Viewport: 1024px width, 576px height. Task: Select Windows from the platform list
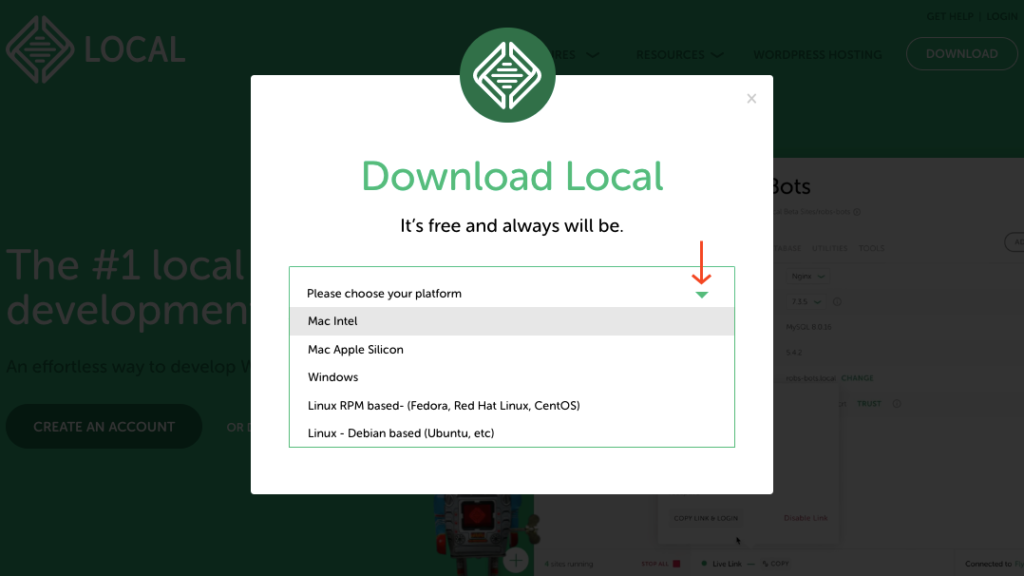coord(333,377)
